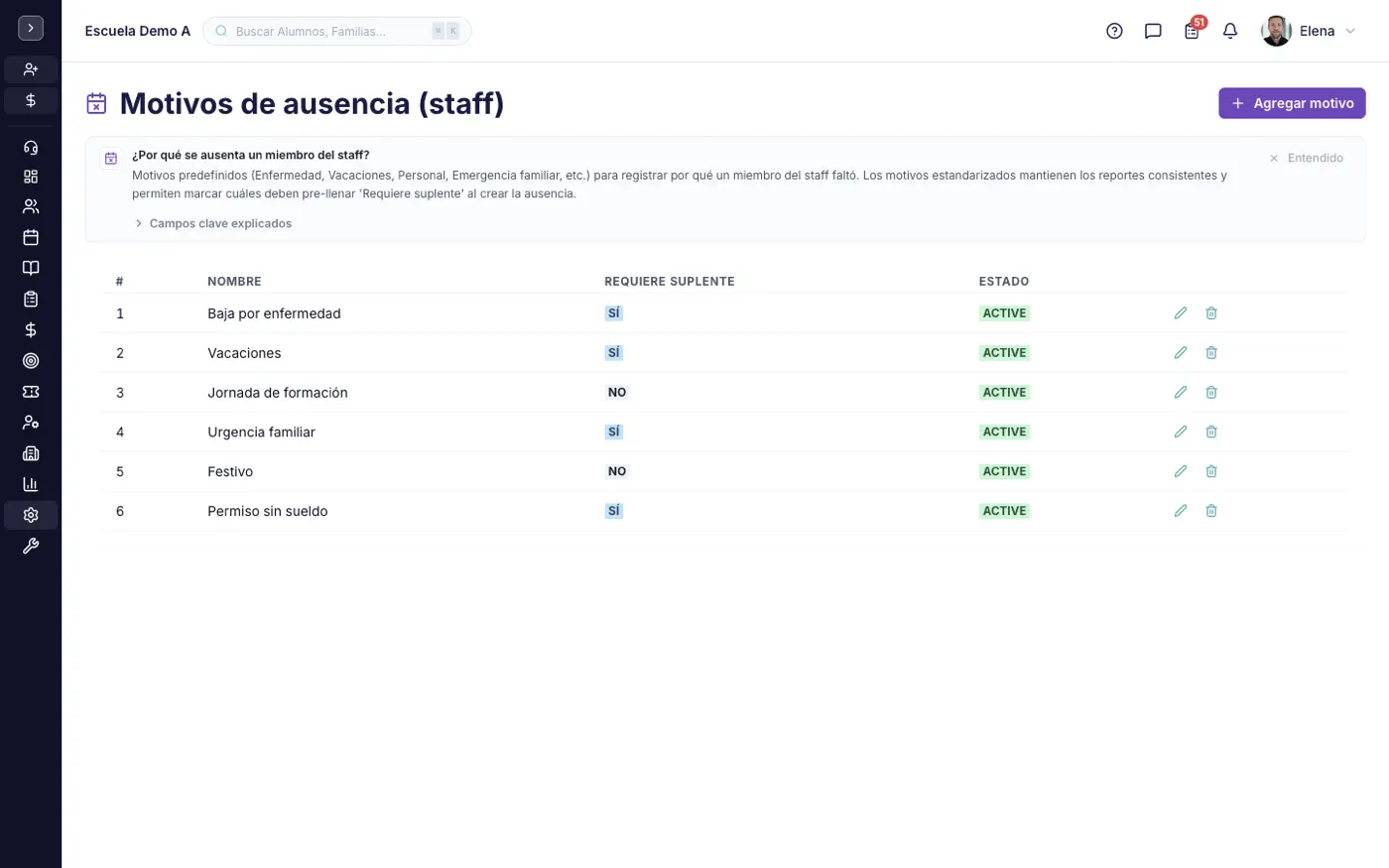Open the building sidebar icon
1389x868 pixels.
(31, 453)
